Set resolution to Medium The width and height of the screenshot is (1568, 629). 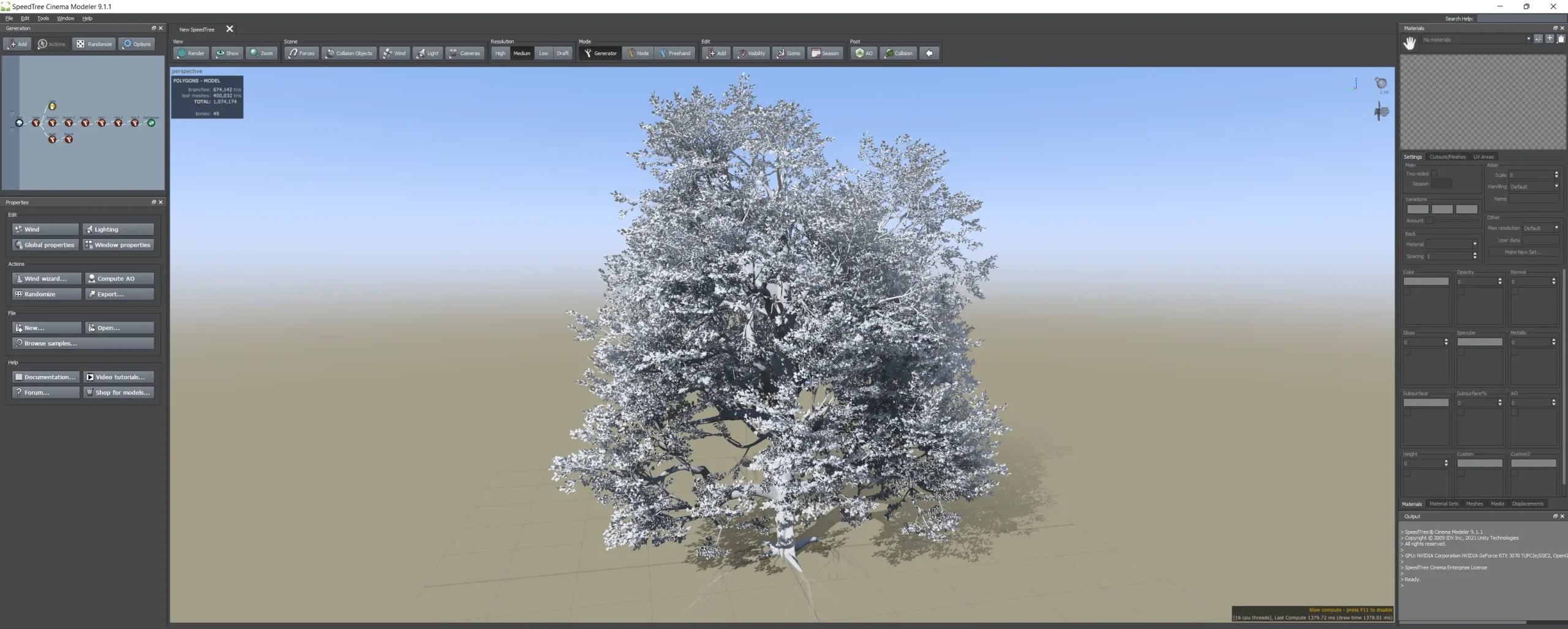coord(522,53)
